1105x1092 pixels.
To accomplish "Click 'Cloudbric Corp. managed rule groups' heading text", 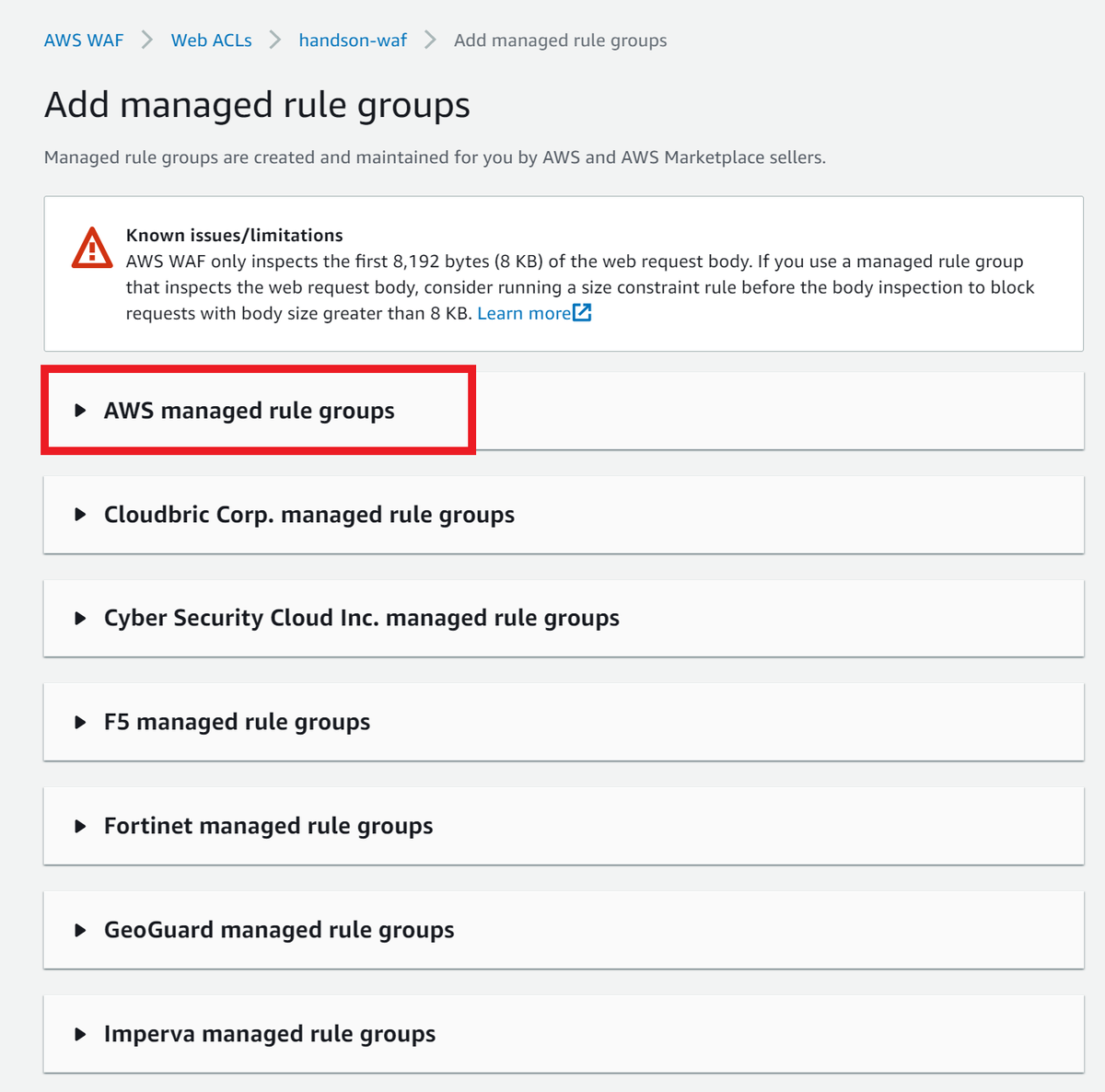I will tap(309, 515).
